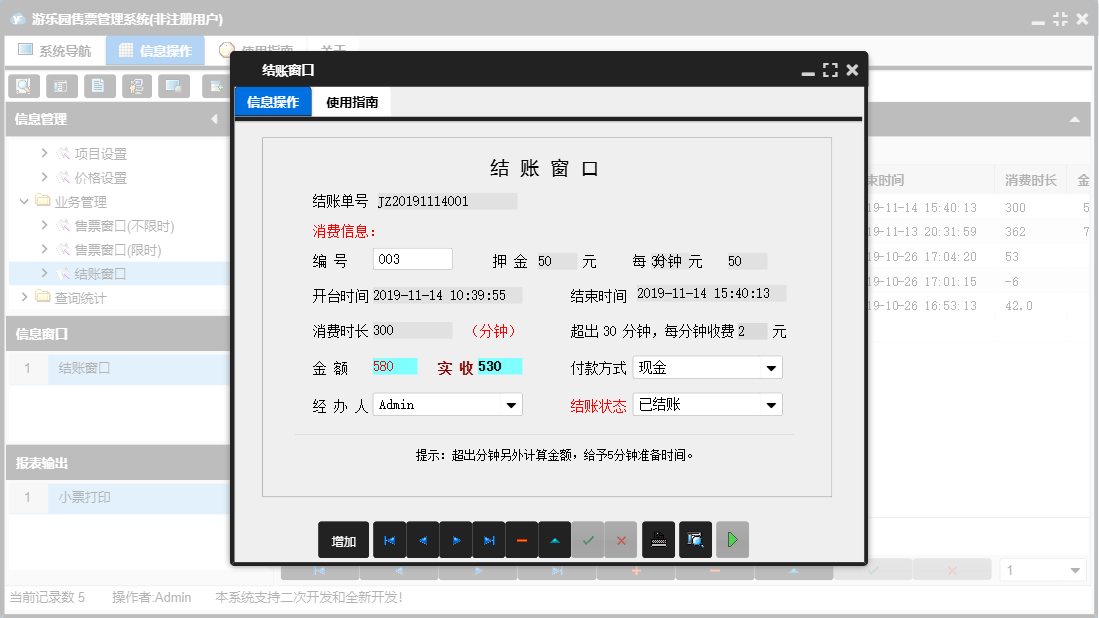Image resolution: width=1099 pixels, height=618 pixels.
Task: Open the print receipt icon
Action: click(x=660, y=539)
